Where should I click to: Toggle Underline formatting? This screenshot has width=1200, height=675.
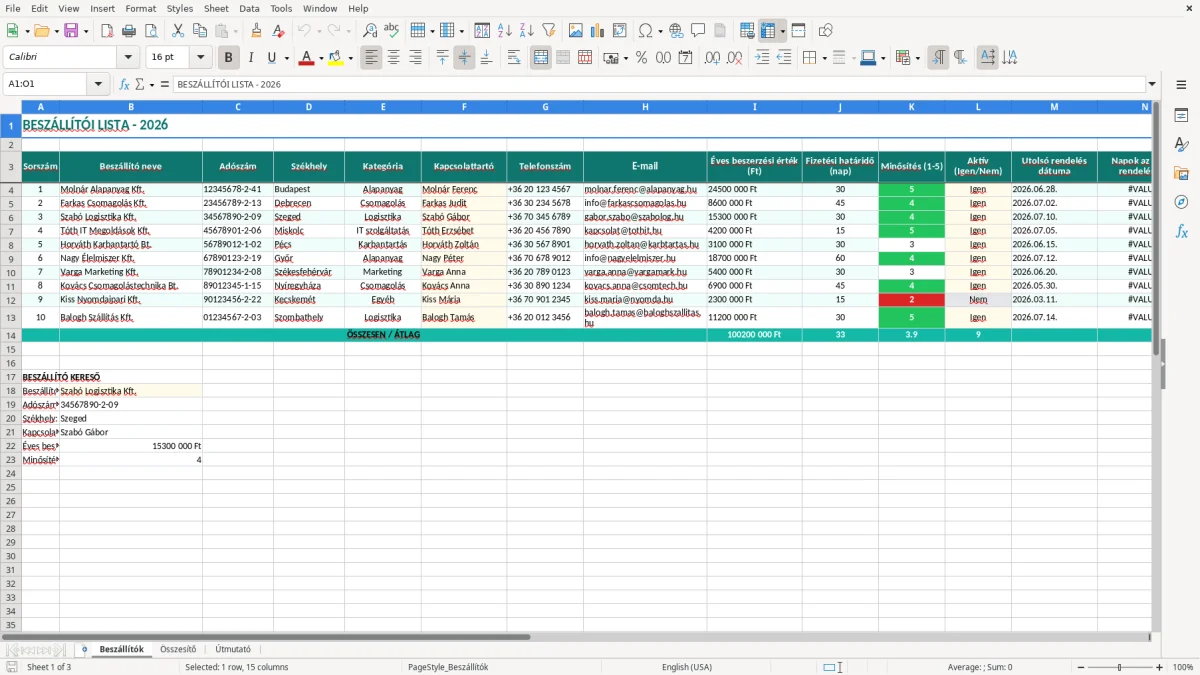[x=272, y=58]
